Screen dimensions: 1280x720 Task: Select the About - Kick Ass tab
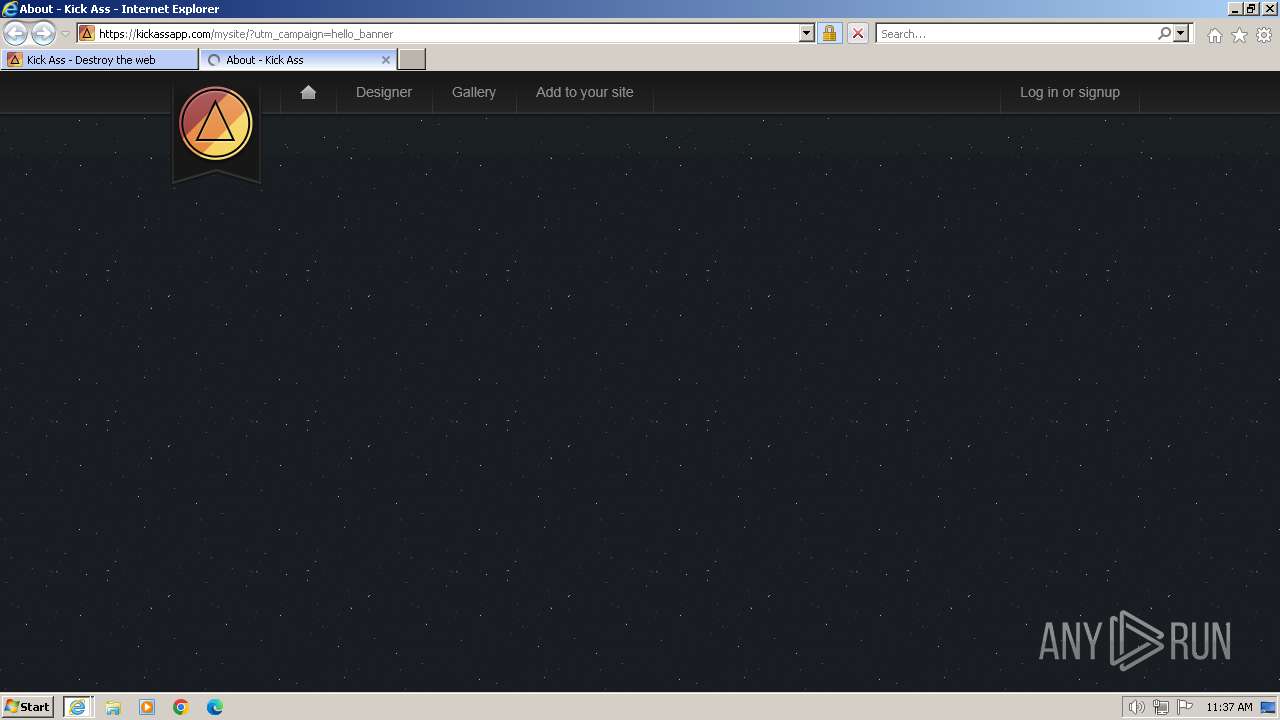point(298,59)
